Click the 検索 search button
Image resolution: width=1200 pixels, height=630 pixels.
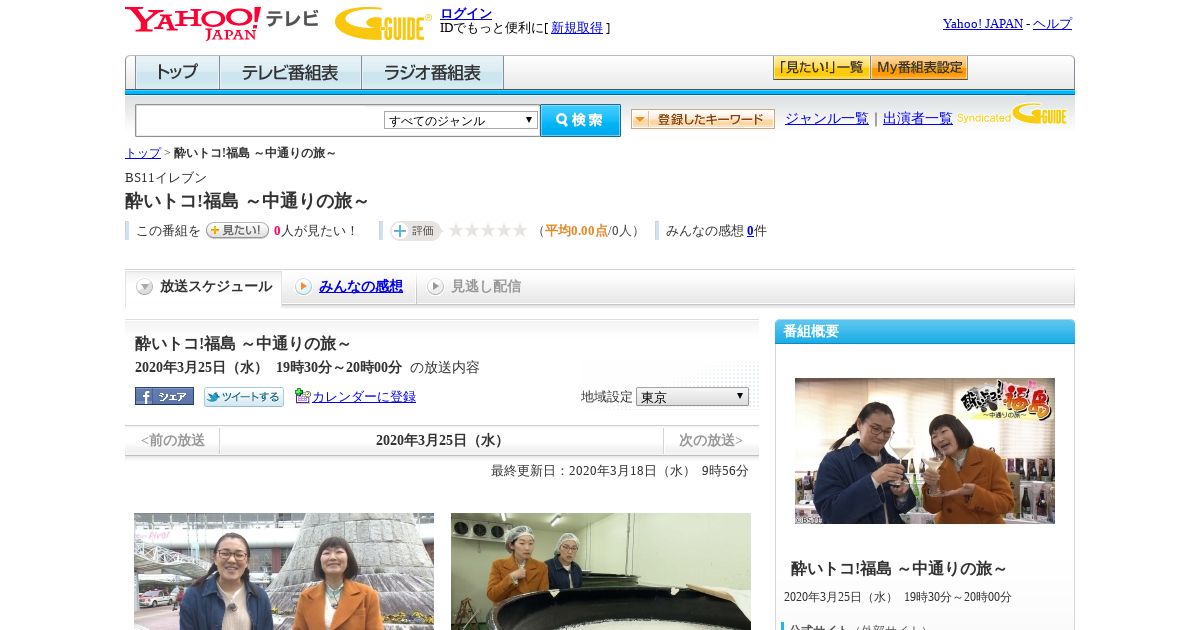580,120
